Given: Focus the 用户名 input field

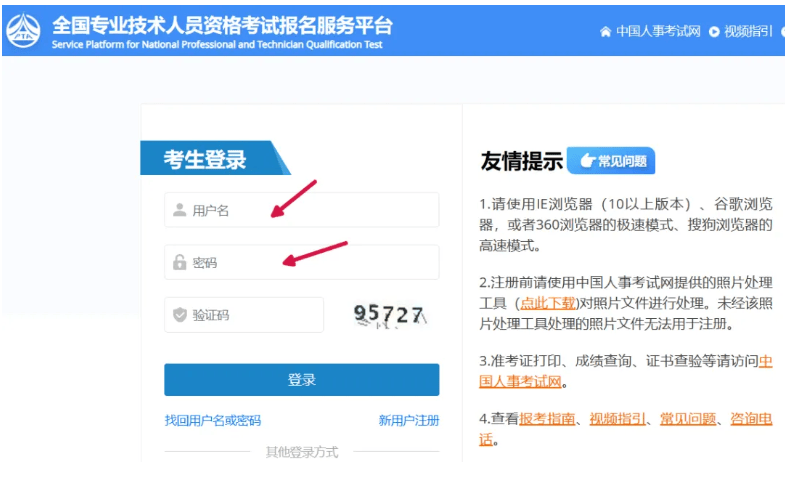Looking at the screenshot, I should click(x=301, y=210).
